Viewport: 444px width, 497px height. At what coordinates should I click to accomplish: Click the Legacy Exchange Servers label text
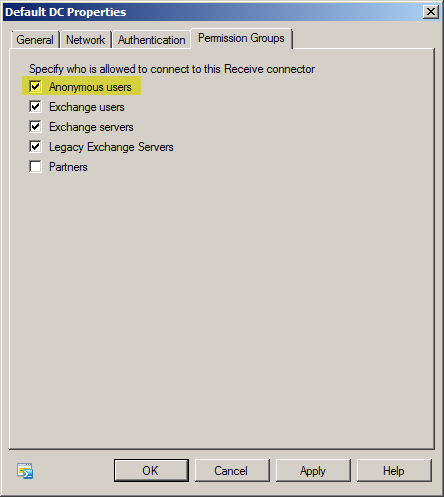[x=111, y=147]
